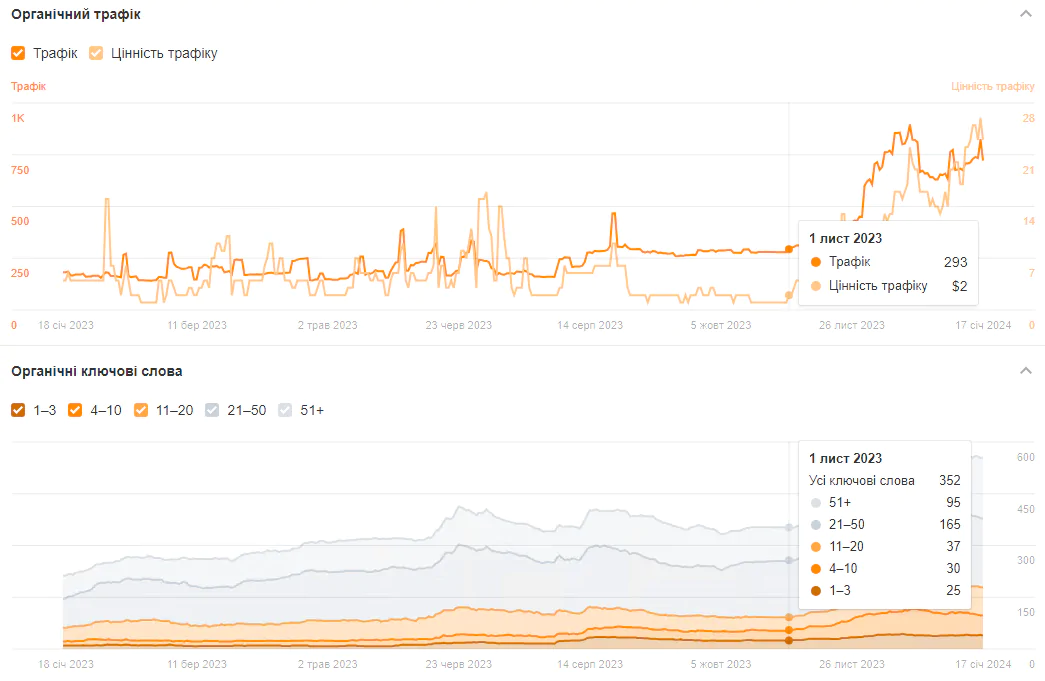Image resolution: width=1045 pixels, height=681 pixels.
Task: Uncheck the Трафік legend checkbox
Action: pos(18,53)
